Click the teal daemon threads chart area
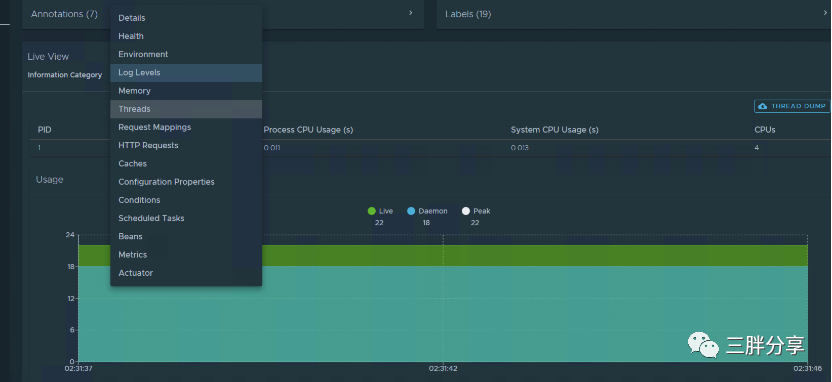 443,314
